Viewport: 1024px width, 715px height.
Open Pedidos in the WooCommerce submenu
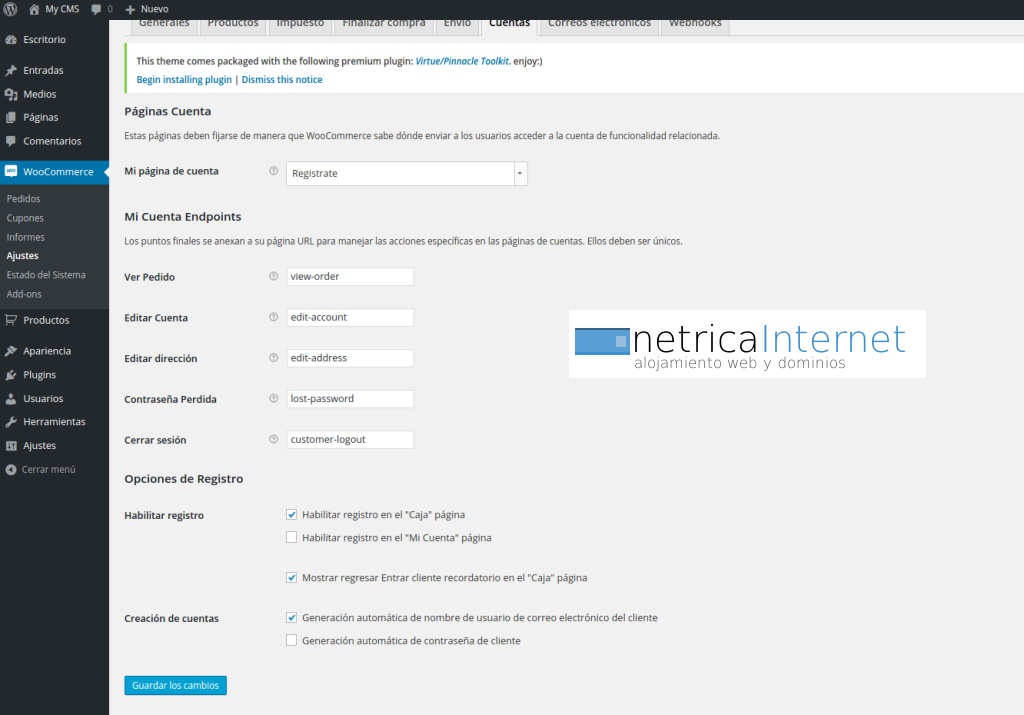click(x=24, y=199)
